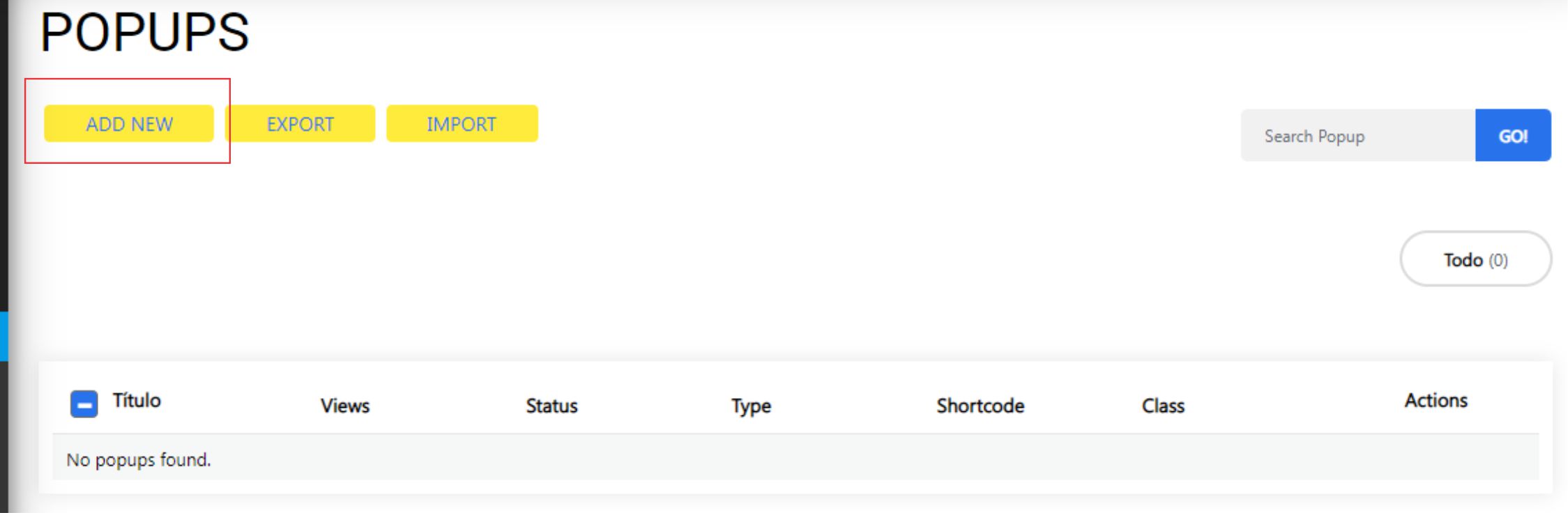Click the POPUPS page heading
This screenshot has height=513, width=1568.
click(x=144, y=33)
